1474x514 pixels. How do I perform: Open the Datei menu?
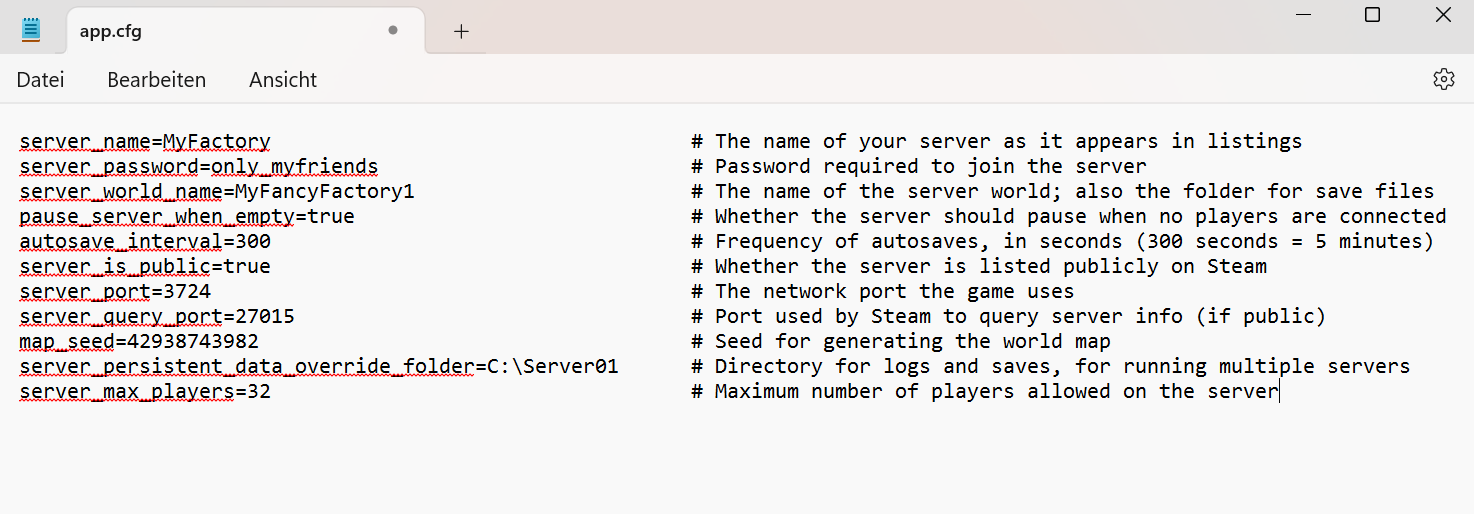tap(41, 80)
